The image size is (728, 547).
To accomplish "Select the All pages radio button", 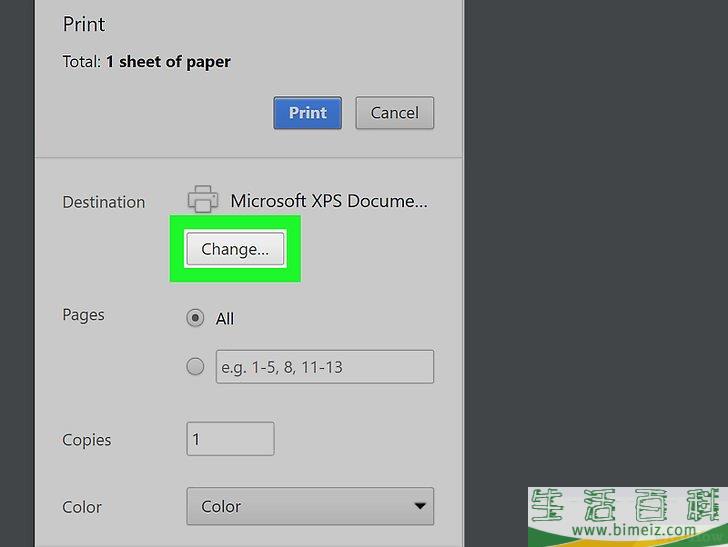I will pyautogui.click(x=196, y=318).
